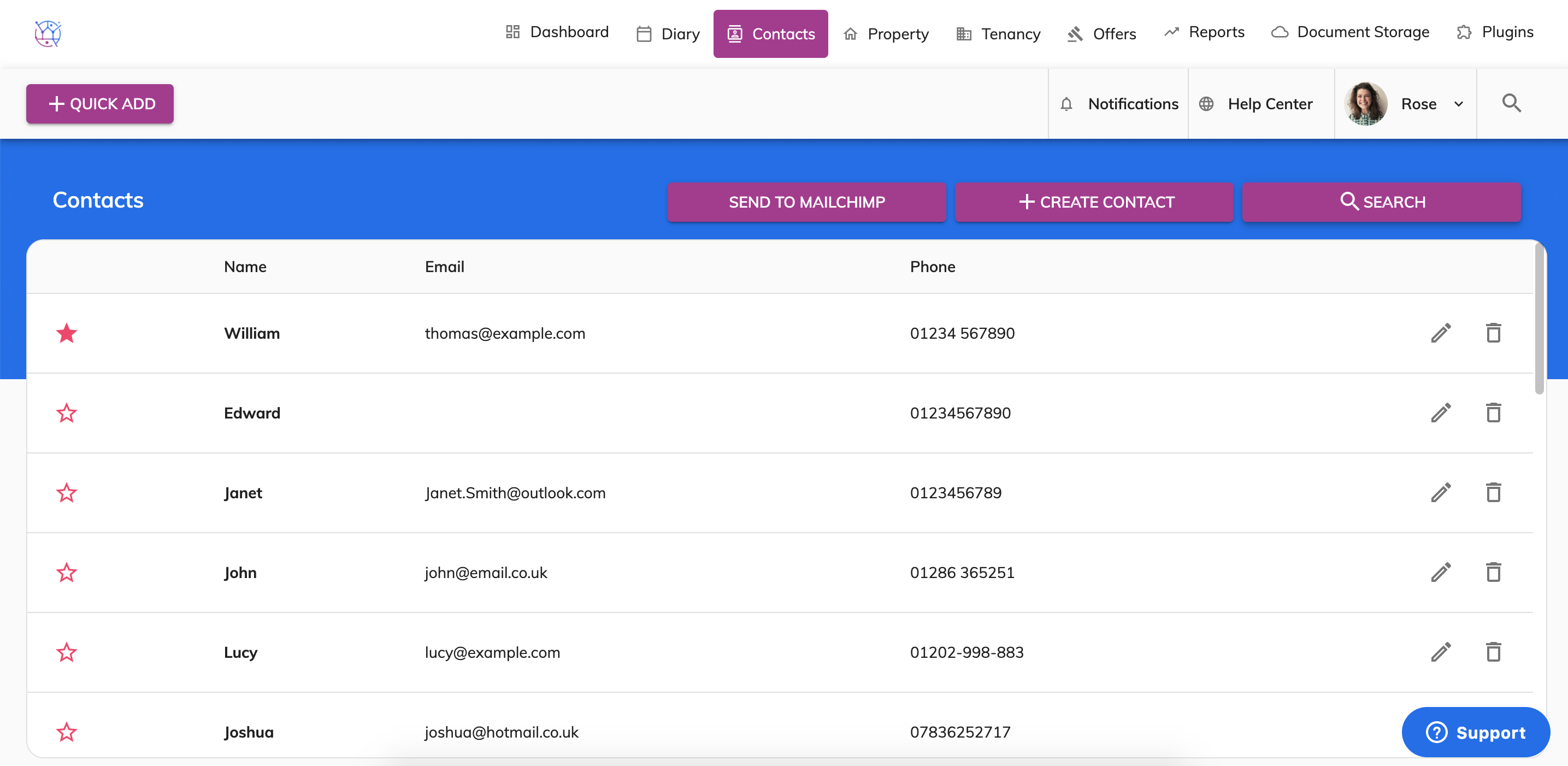1568x766 pixels.
Task: Click the trash icon for John
Action: (x=1493, y=573)
